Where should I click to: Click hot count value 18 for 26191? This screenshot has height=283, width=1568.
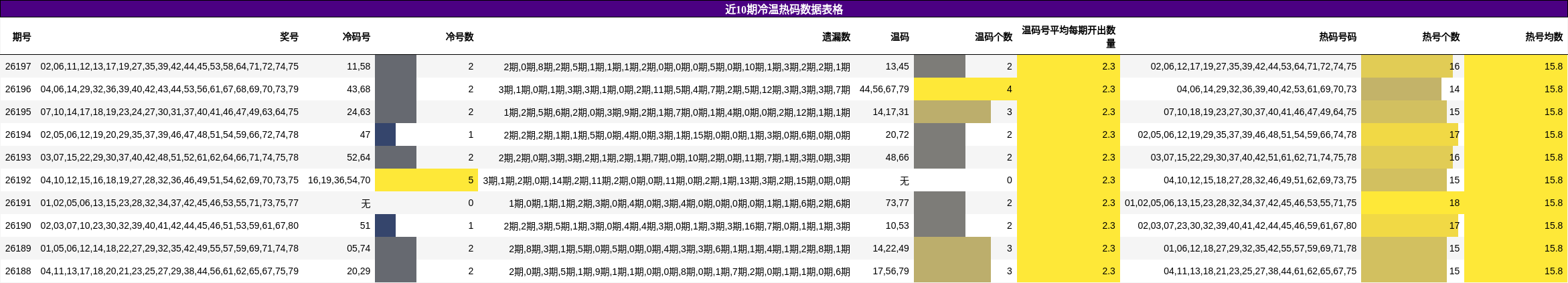click(1454, 203)
